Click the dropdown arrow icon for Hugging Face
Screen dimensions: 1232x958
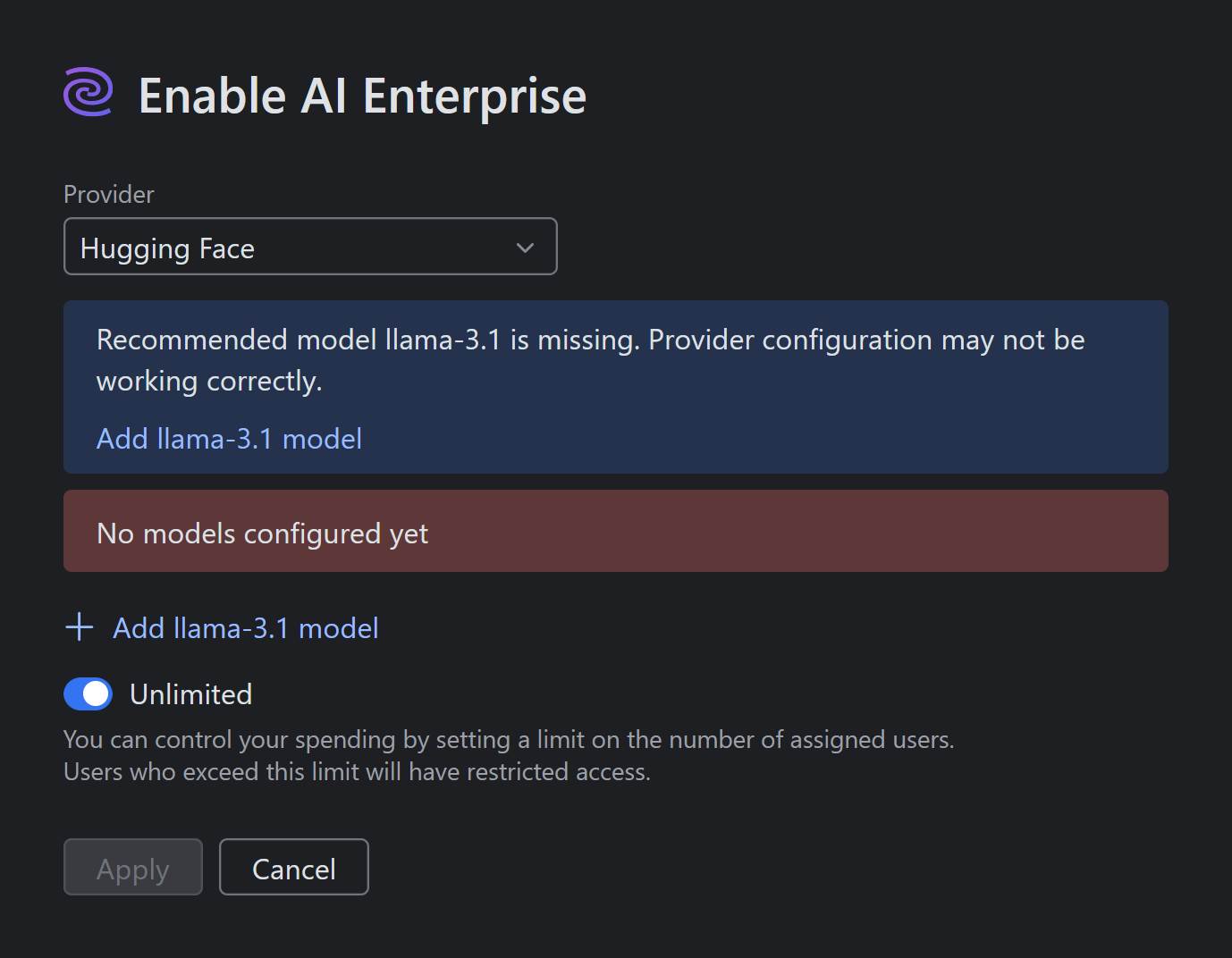point(525,248)
